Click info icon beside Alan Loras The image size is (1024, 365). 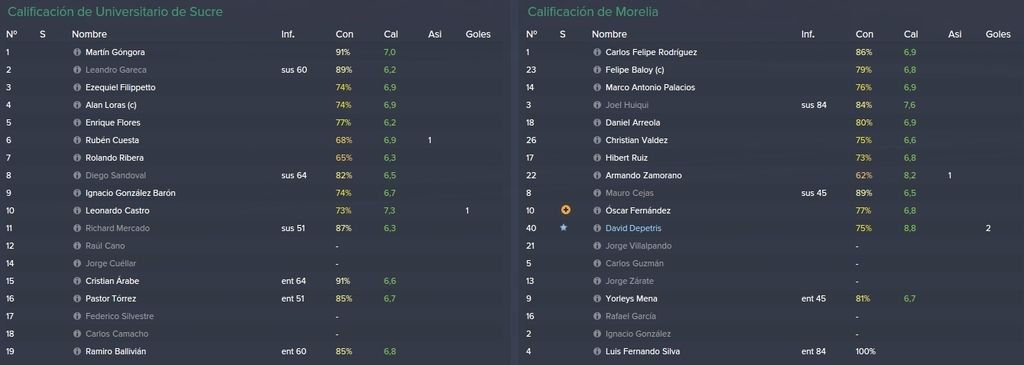pos(77,105)
